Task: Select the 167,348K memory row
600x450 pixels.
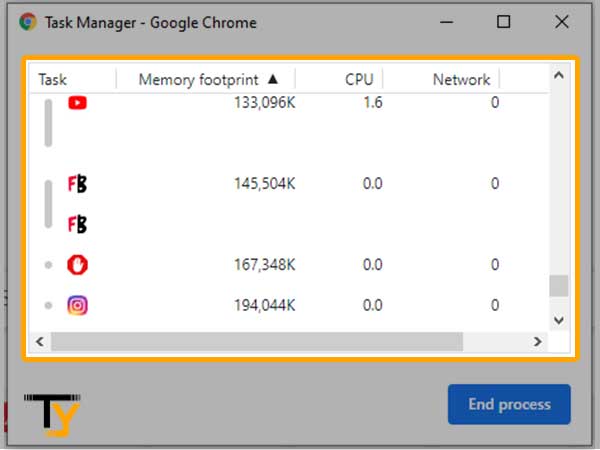Action: 289,265
